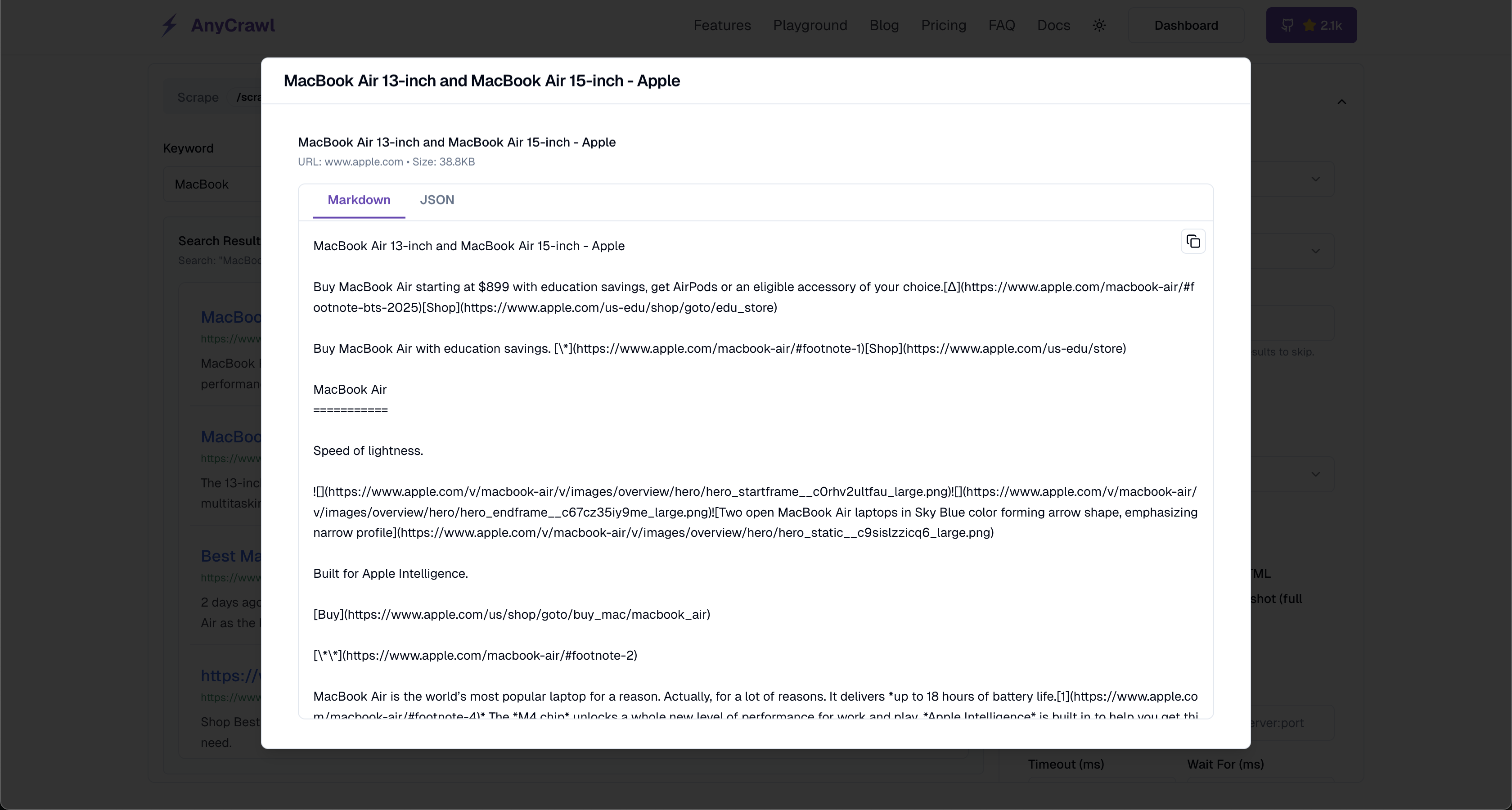Click the dialog title heading text
Screen dimensions: 1512x810
481,81
